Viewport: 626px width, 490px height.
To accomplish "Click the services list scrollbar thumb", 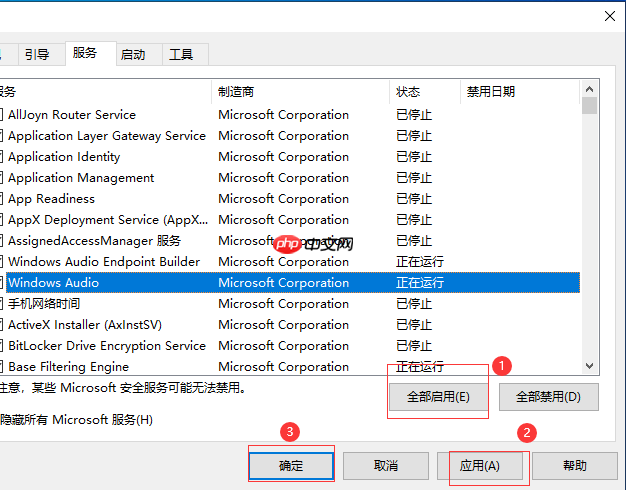I will point(589,106).
